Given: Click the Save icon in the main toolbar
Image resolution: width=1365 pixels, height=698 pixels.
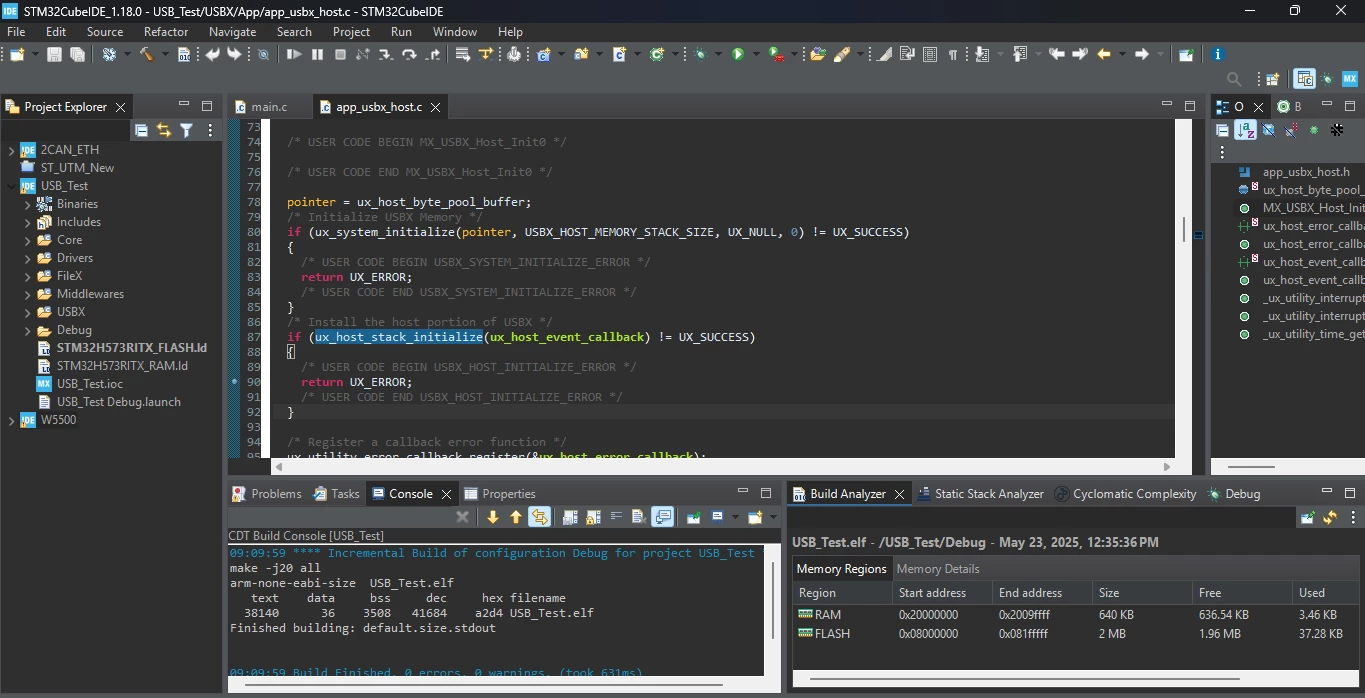Looking at the screenshot, I should (x=54, y=54).
